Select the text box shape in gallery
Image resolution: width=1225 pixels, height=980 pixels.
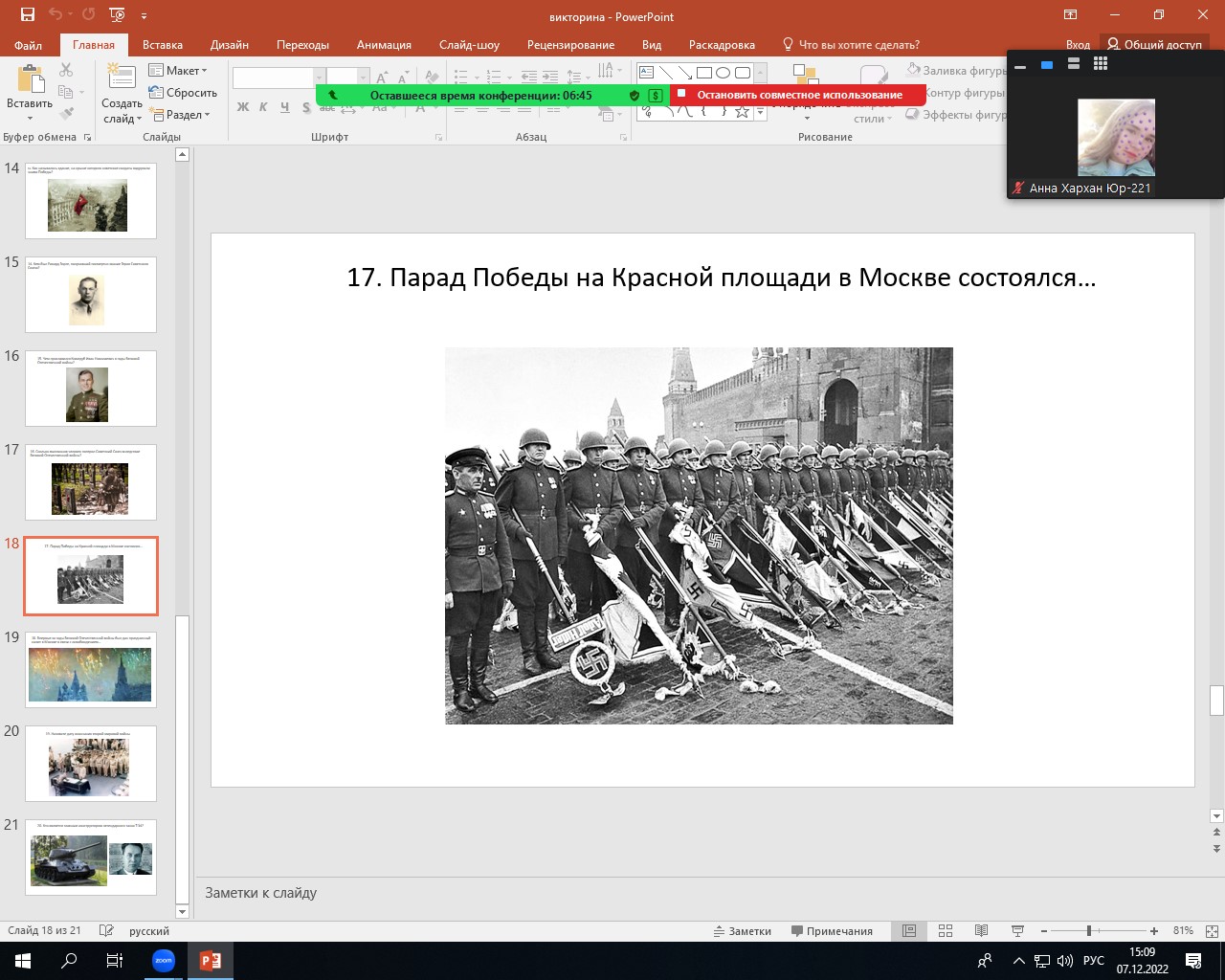647,73
